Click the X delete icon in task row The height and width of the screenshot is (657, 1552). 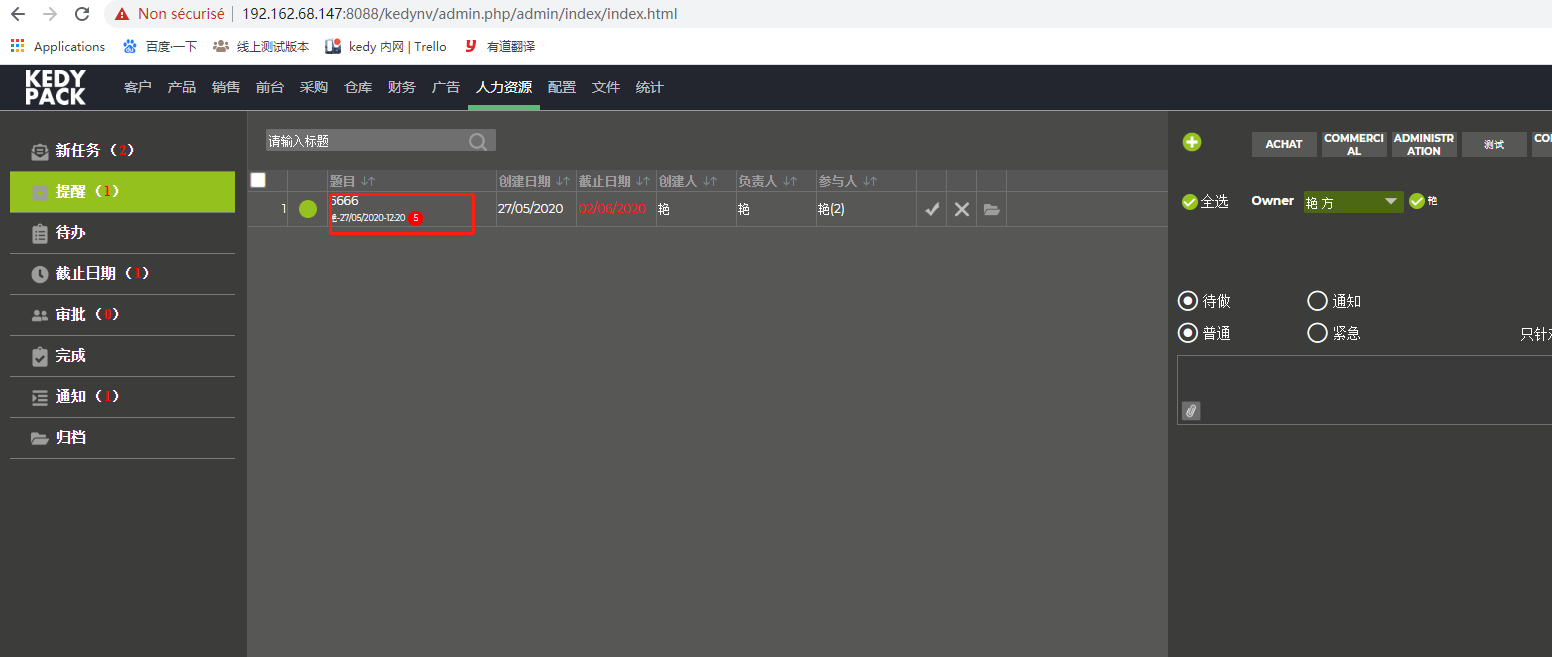pyautogui.click(x=962, y=209)
